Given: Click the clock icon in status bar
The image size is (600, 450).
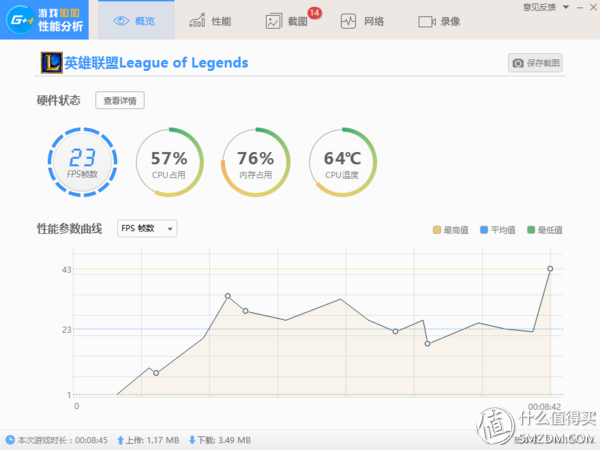Looking at the screenshot, I should [10, 440].
